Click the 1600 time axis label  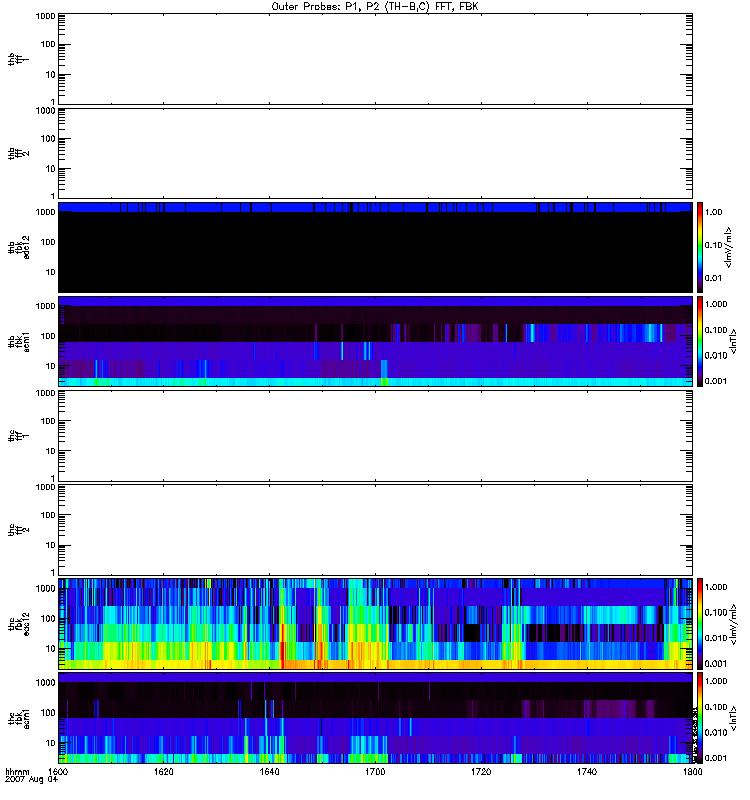point(58,772)
